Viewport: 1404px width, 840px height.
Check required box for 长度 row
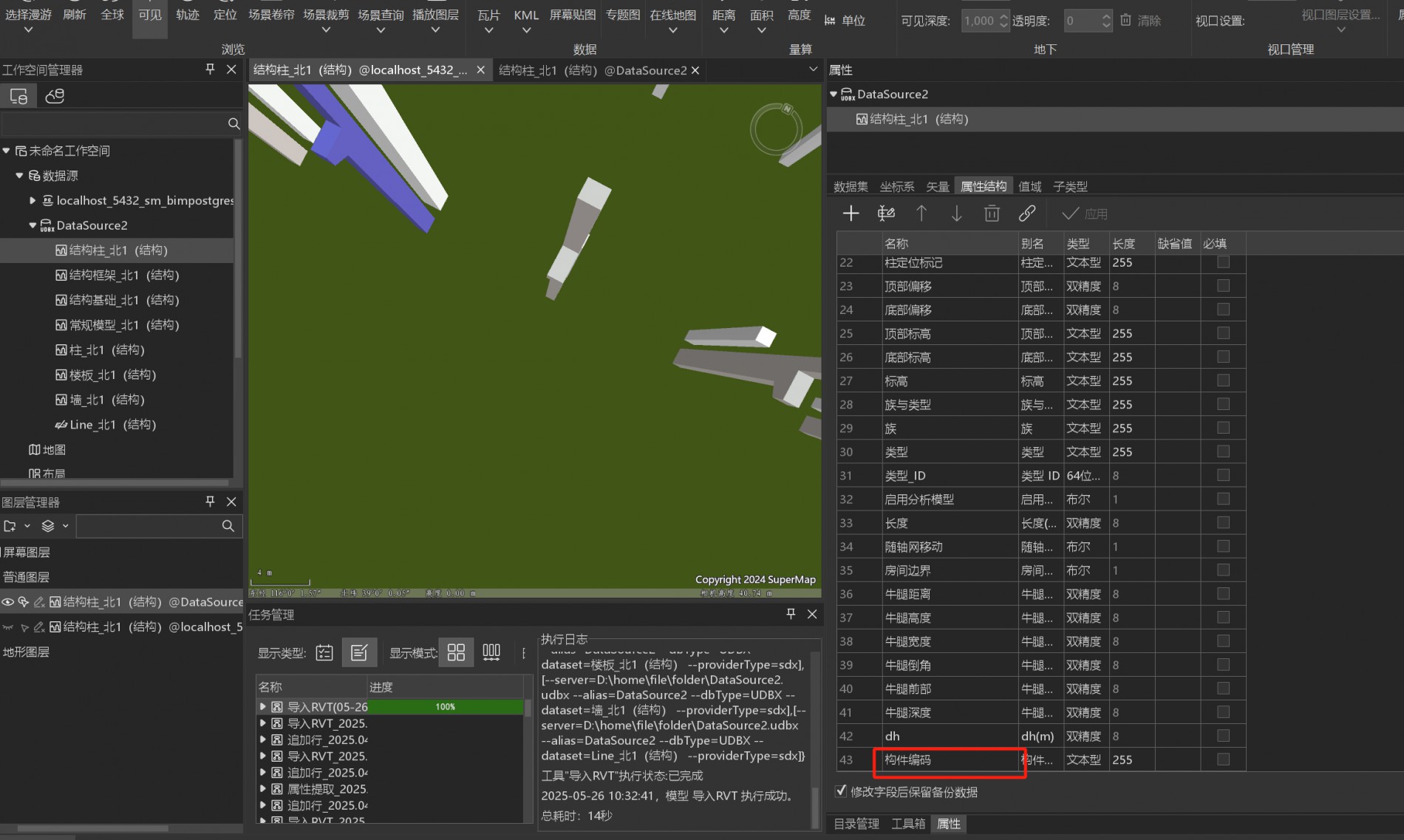point(1223,522)
